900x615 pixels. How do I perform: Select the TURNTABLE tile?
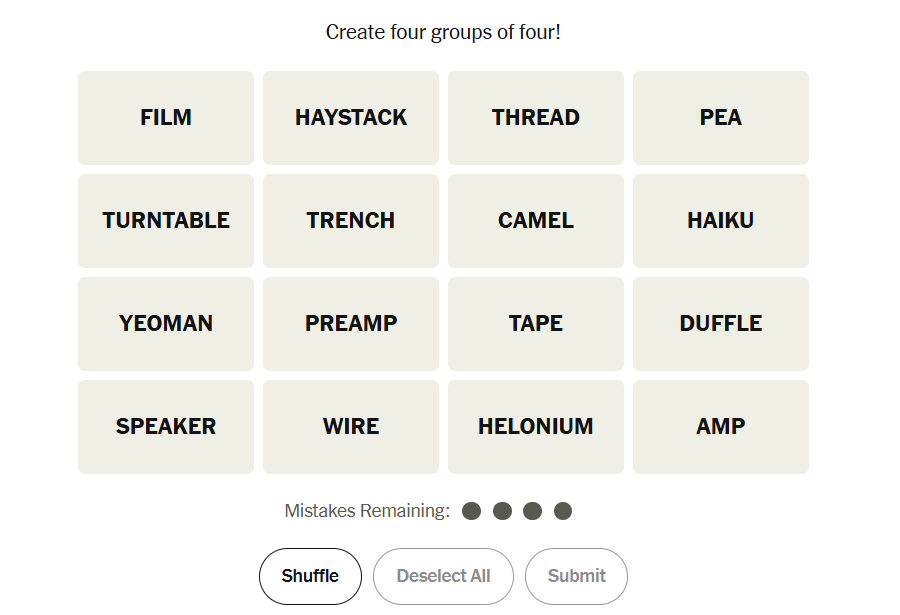[166, 221]
